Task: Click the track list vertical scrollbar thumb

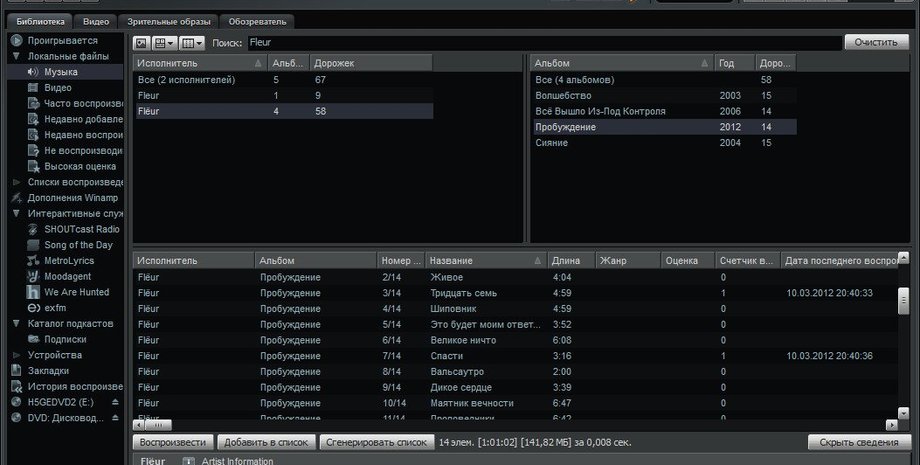Action: coord(903,299)
